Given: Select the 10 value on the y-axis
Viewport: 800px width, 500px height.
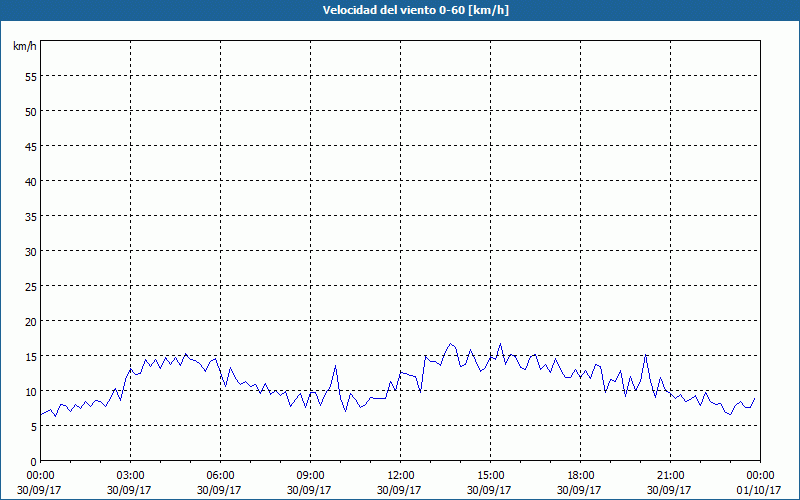Looking at the screenshot, I should [31, 391].
